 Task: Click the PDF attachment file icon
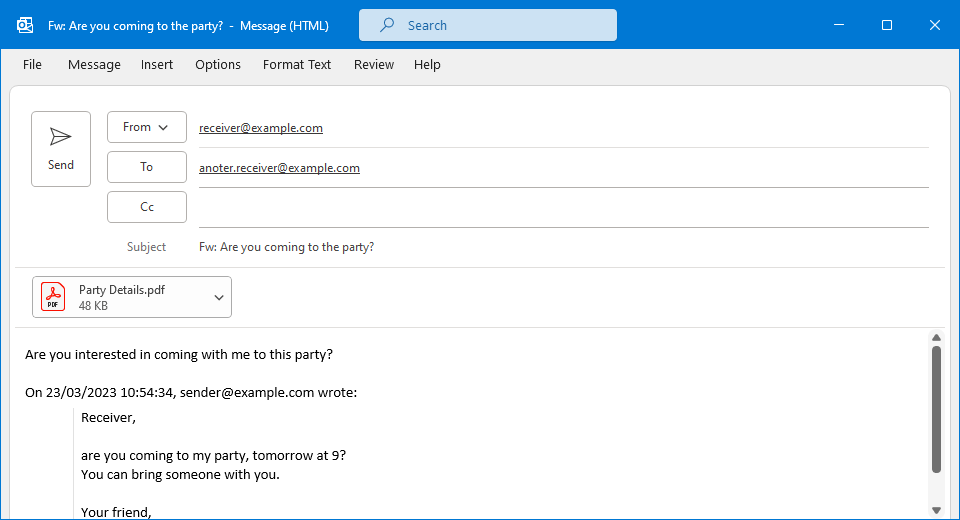click(x=53, y=297)
